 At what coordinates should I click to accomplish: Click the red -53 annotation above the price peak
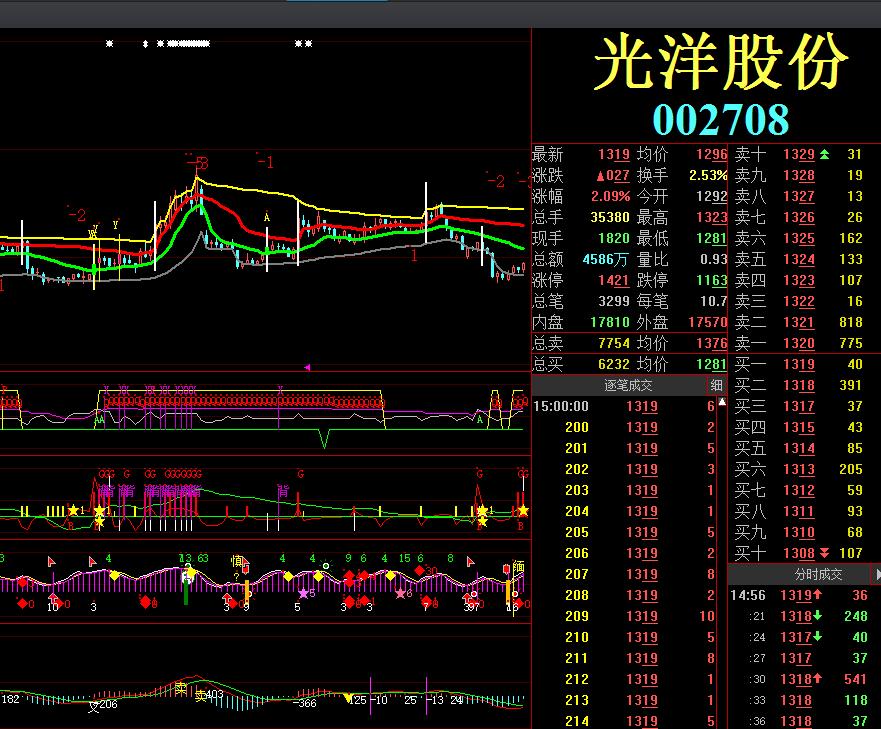(x=198, y=163)
